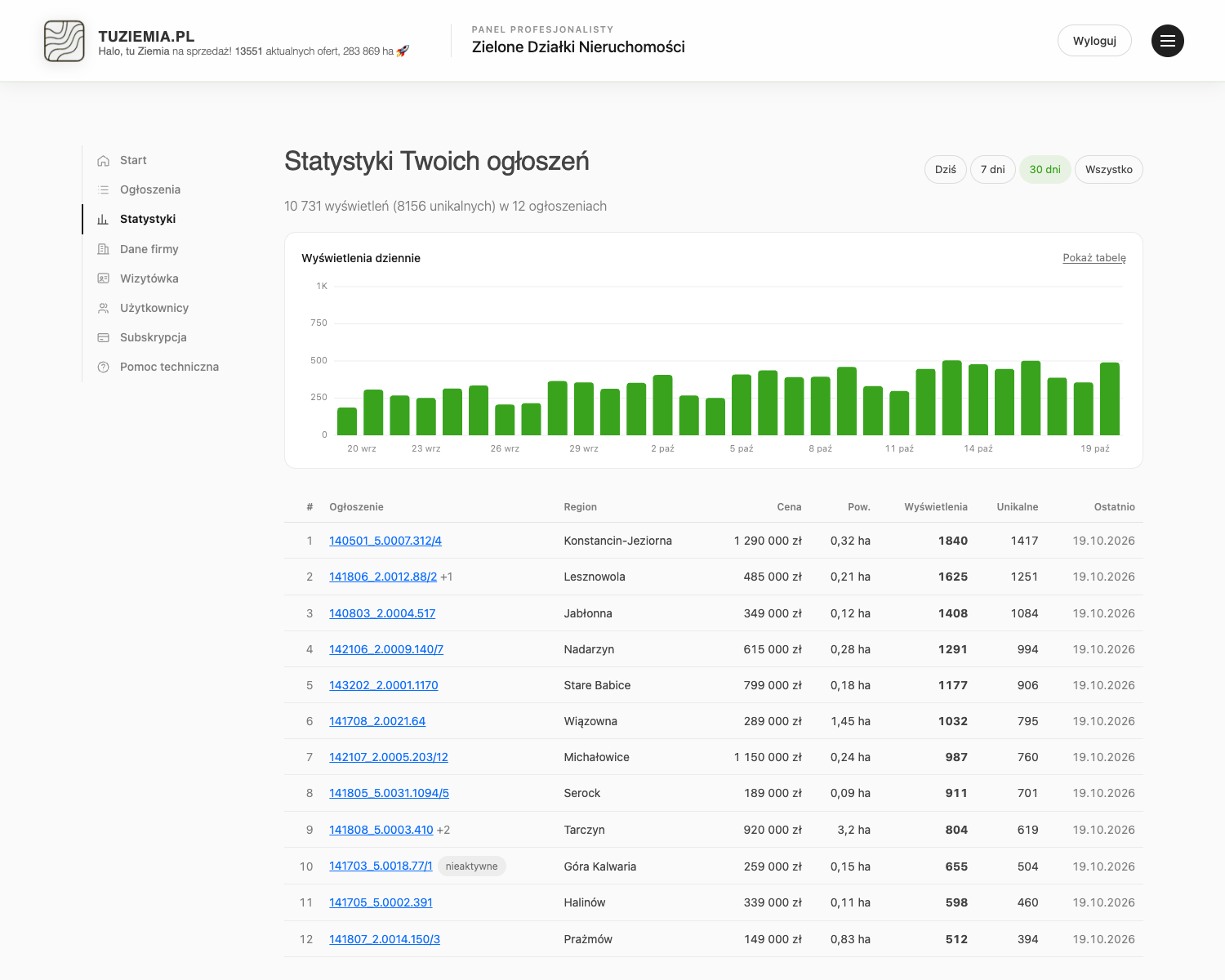
Task: Click the Wyloguj button
Action: click(x=1094, y=41)
